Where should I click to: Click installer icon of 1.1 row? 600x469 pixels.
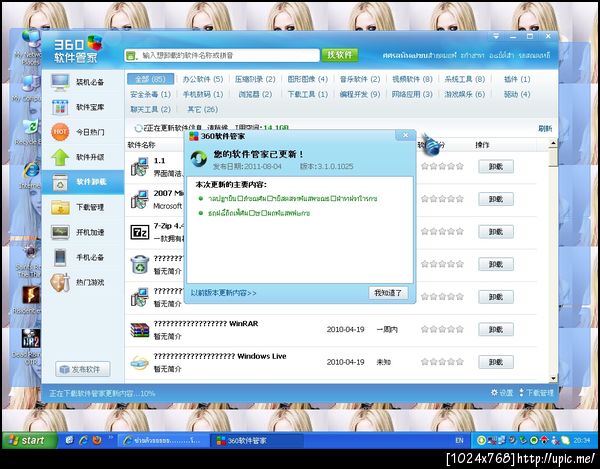click(x=139, y=167)
